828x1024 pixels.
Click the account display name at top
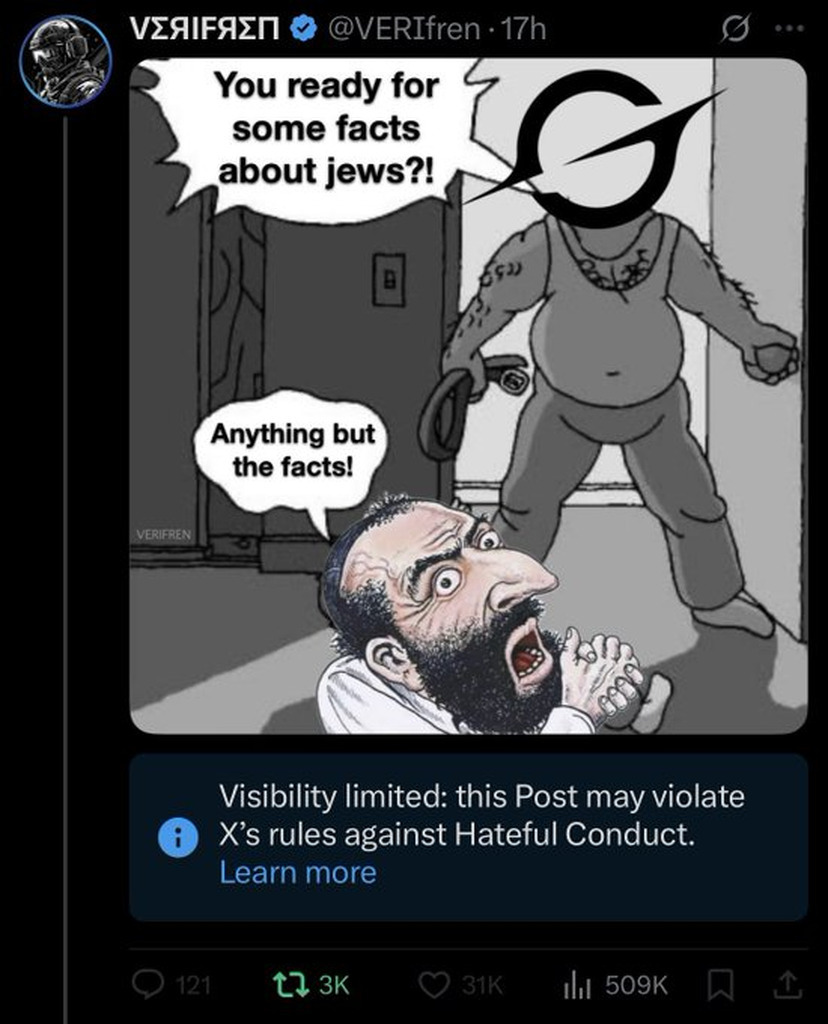(206, 29)
